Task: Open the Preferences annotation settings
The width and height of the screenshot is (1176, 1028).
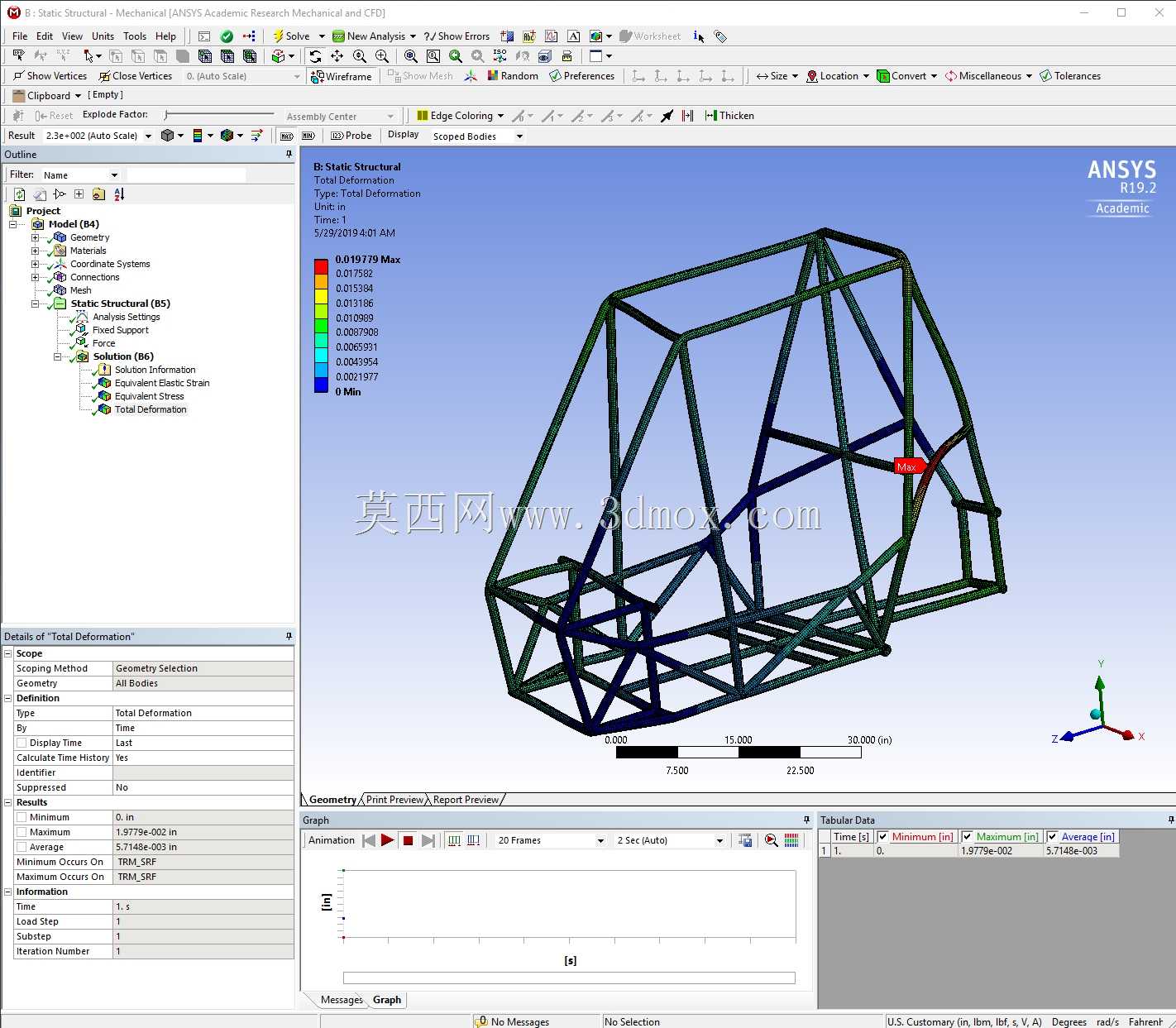Action: coord(582,76)
